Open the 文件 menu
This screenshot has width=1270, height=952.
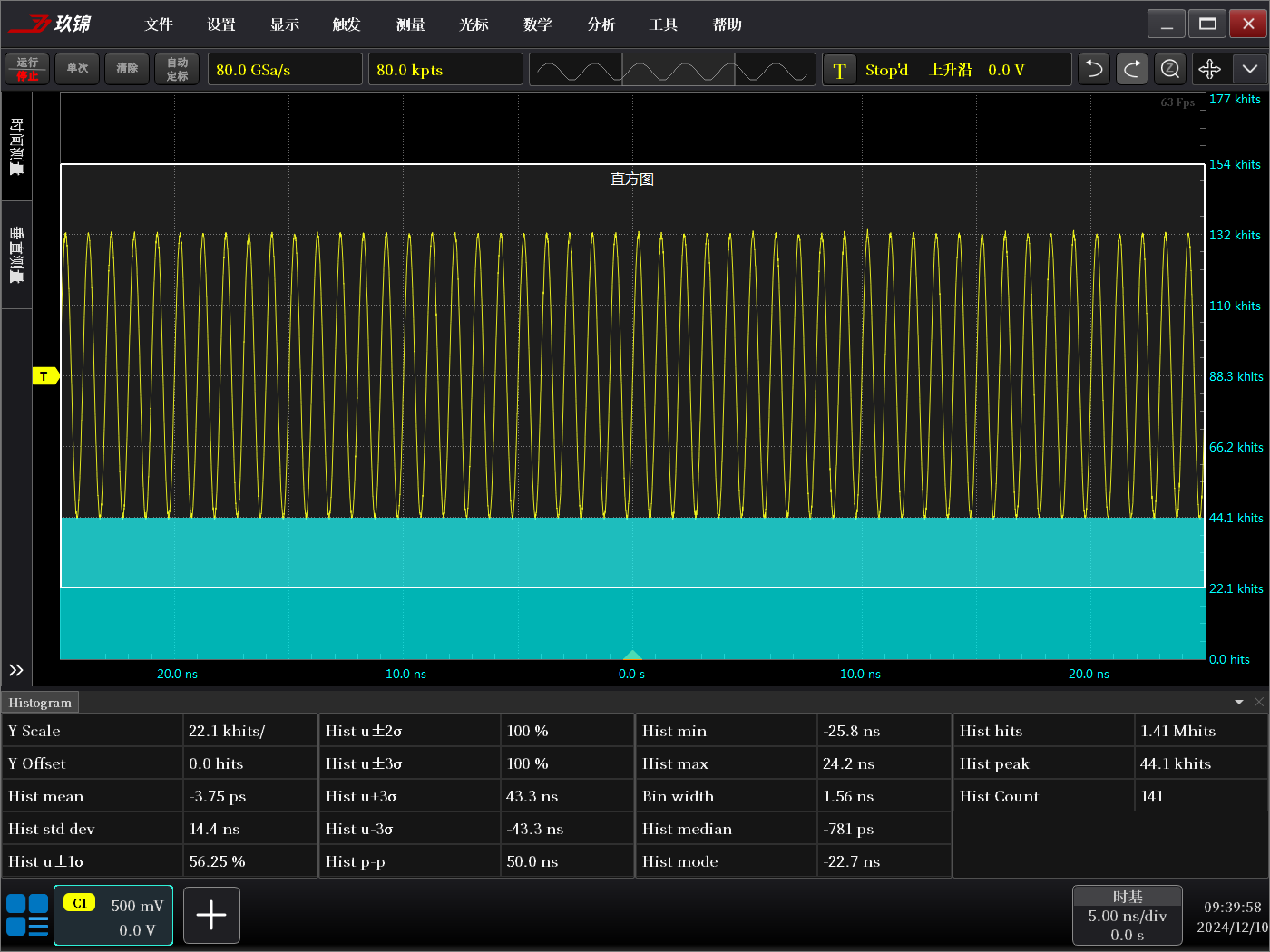159,24
